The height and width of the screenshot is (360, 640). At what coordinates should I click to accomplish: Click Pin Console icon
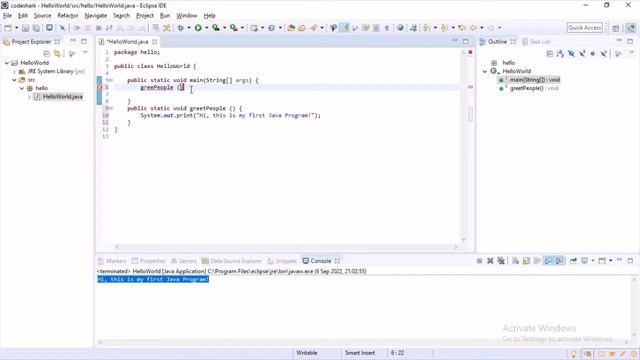click(x=573, y=261)
